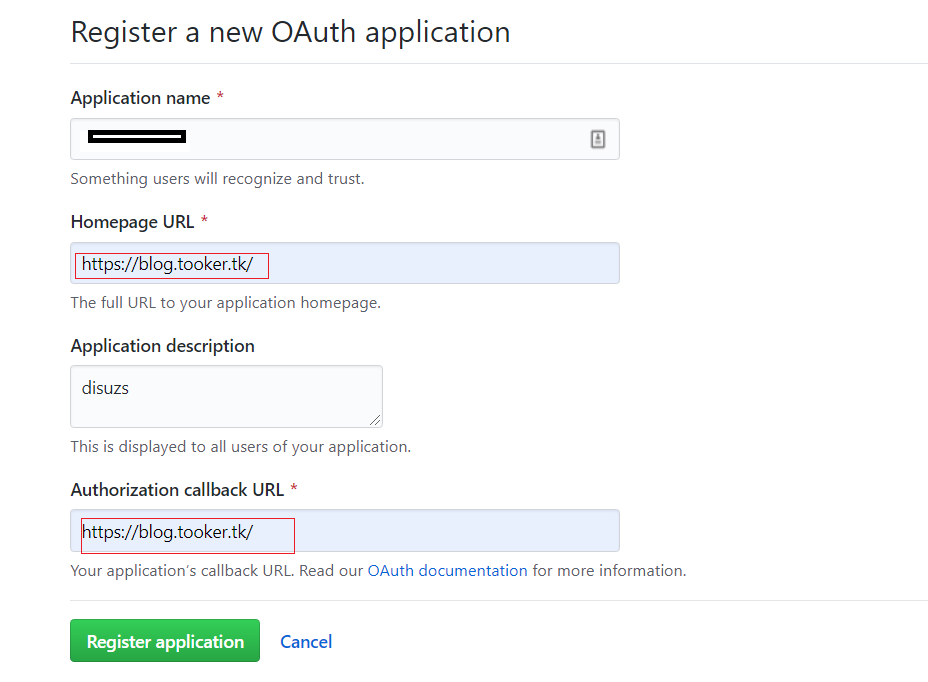Click the description textarea resize handle
The image size is (928, 682).
[x=376, y=421]
